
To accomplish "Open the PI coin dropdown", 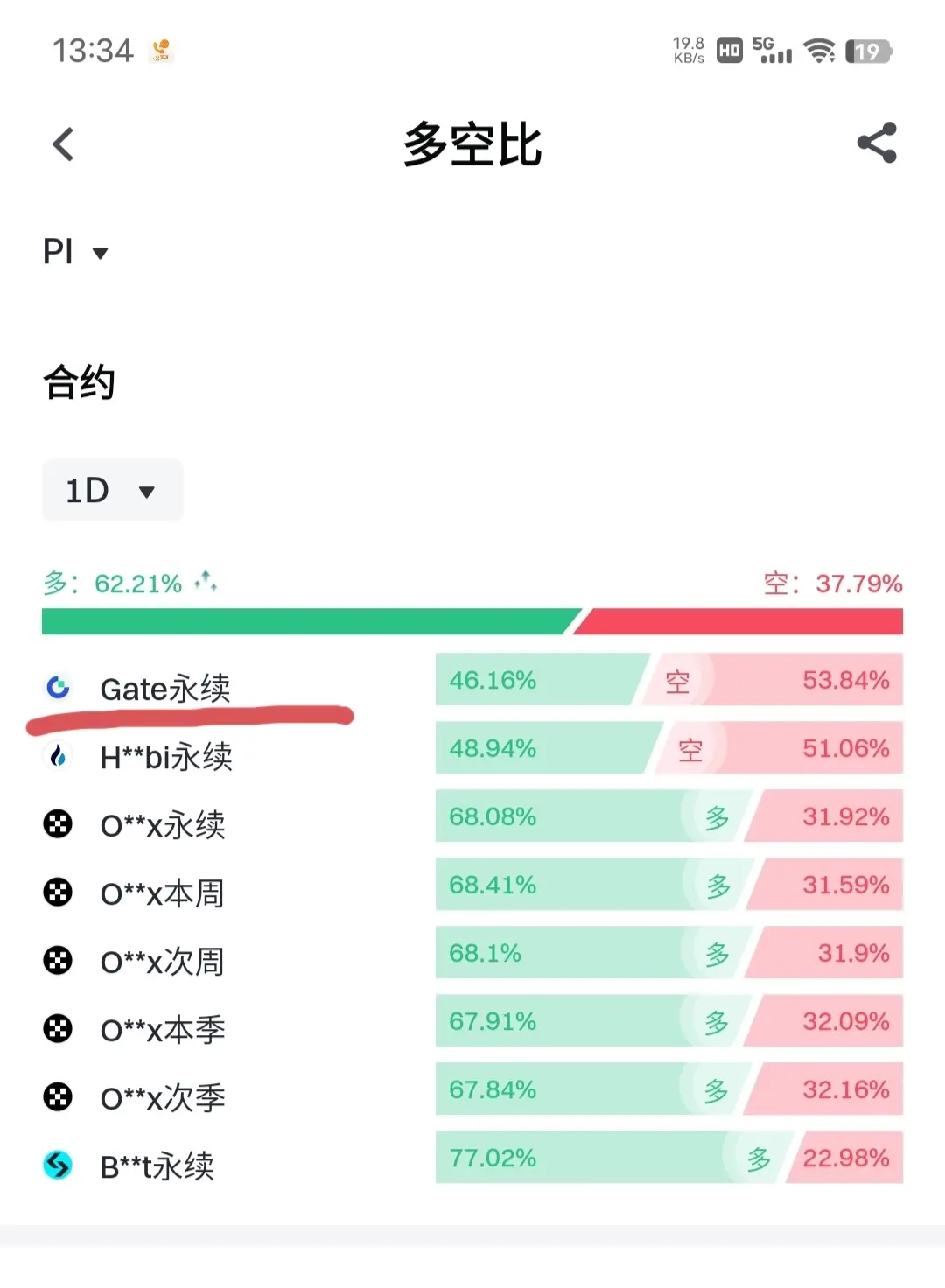I will point(75,252).
